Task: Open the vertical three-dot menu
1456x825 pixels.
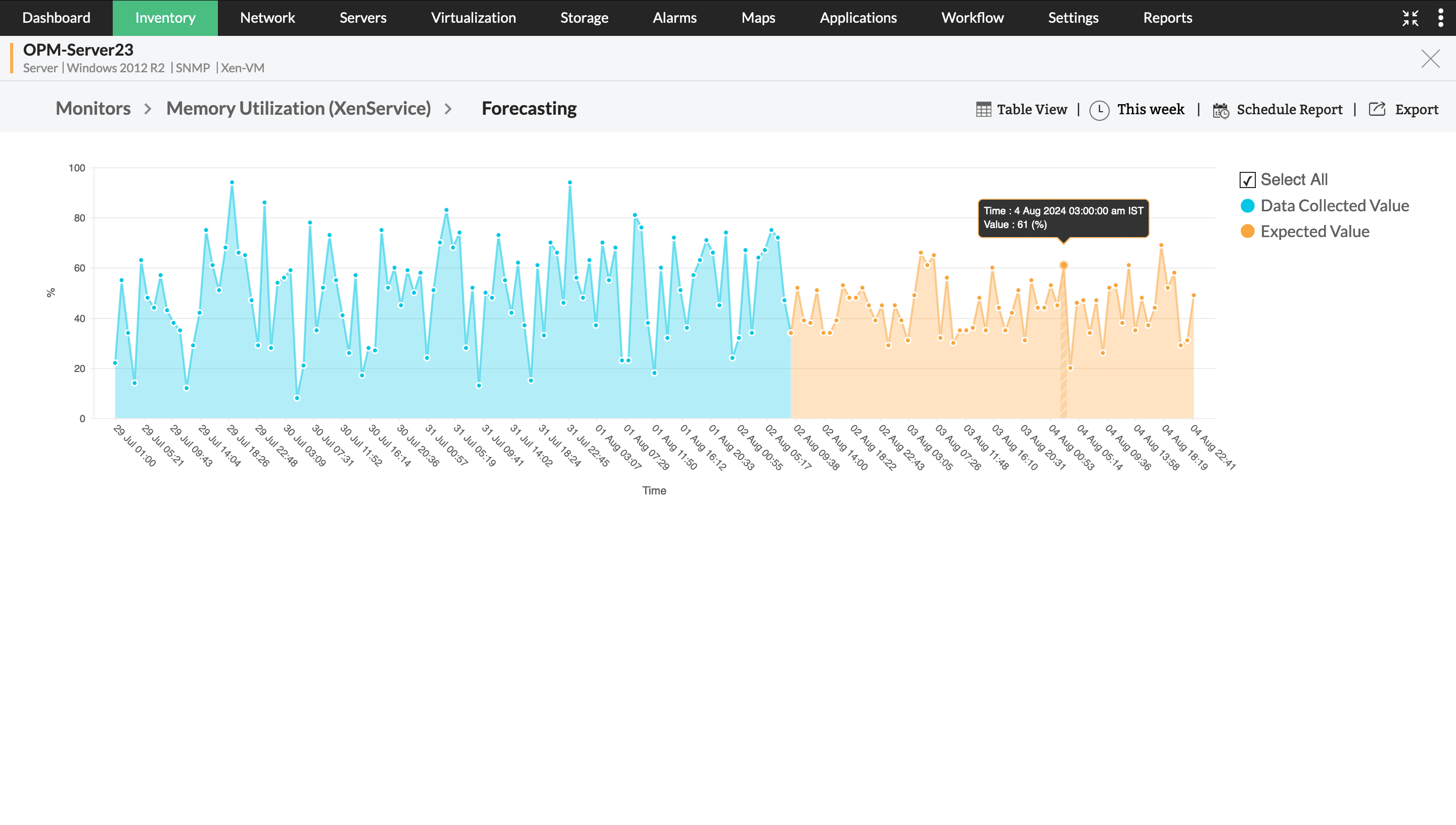Action: [x=1441, y=18]
